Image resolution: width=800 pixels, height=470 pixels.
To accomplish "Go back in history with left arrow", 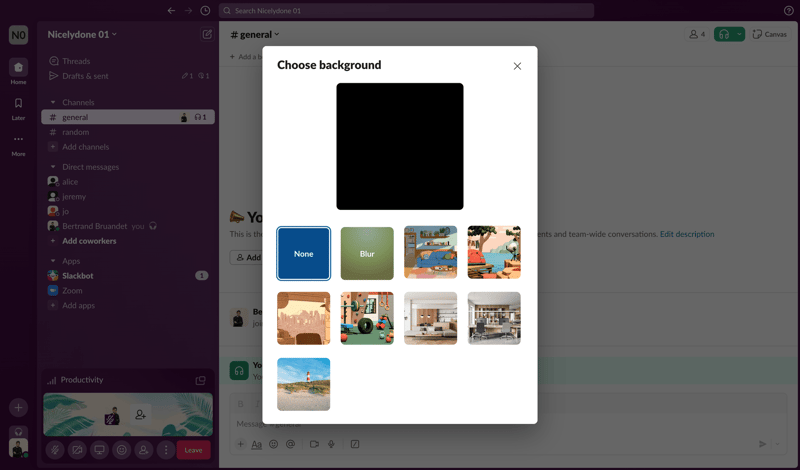I will click(171, 11).
